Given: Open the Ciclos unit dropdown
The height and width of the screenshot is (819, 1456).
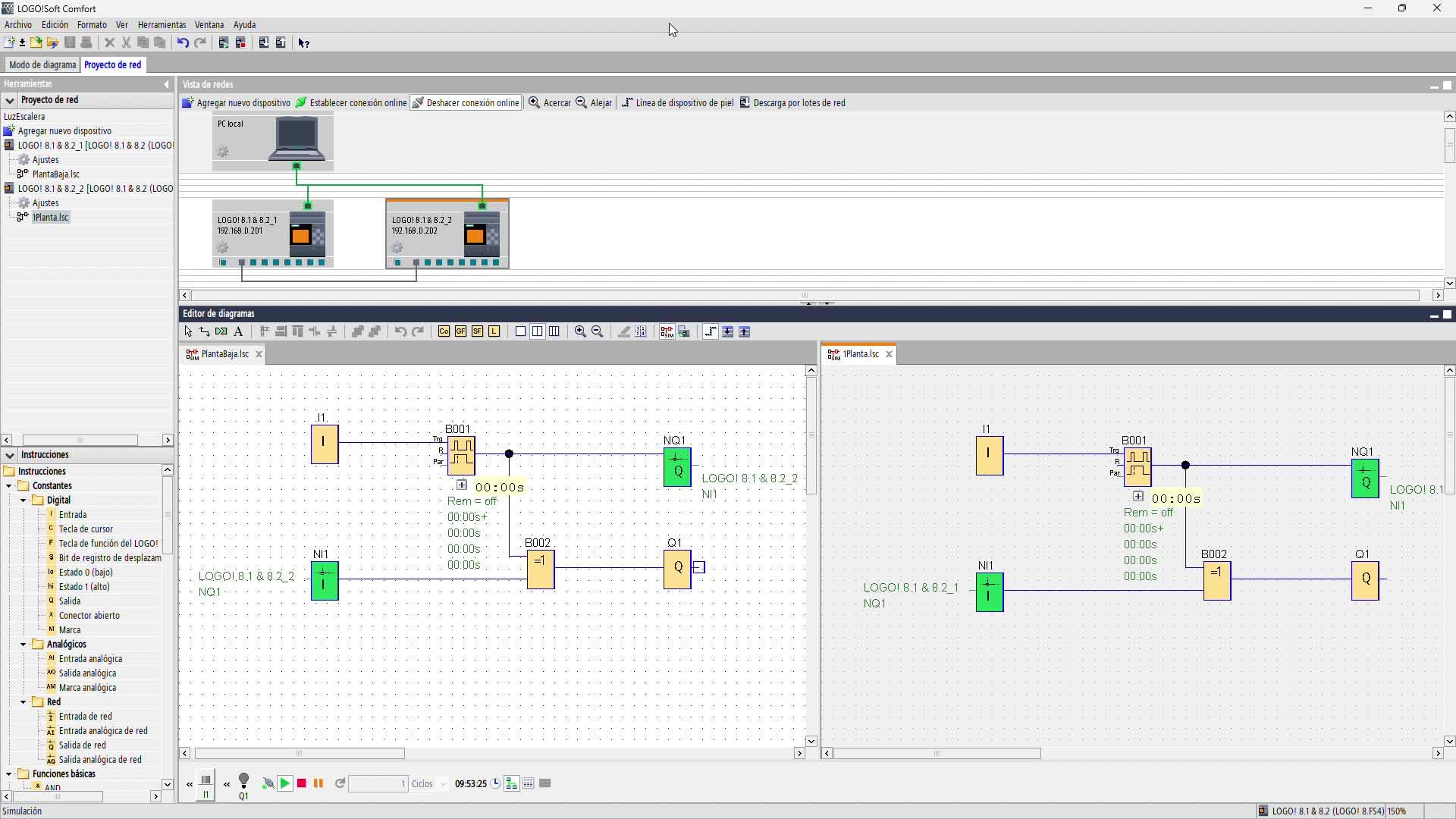Looking at the screenshot, I should click(444, 784).
